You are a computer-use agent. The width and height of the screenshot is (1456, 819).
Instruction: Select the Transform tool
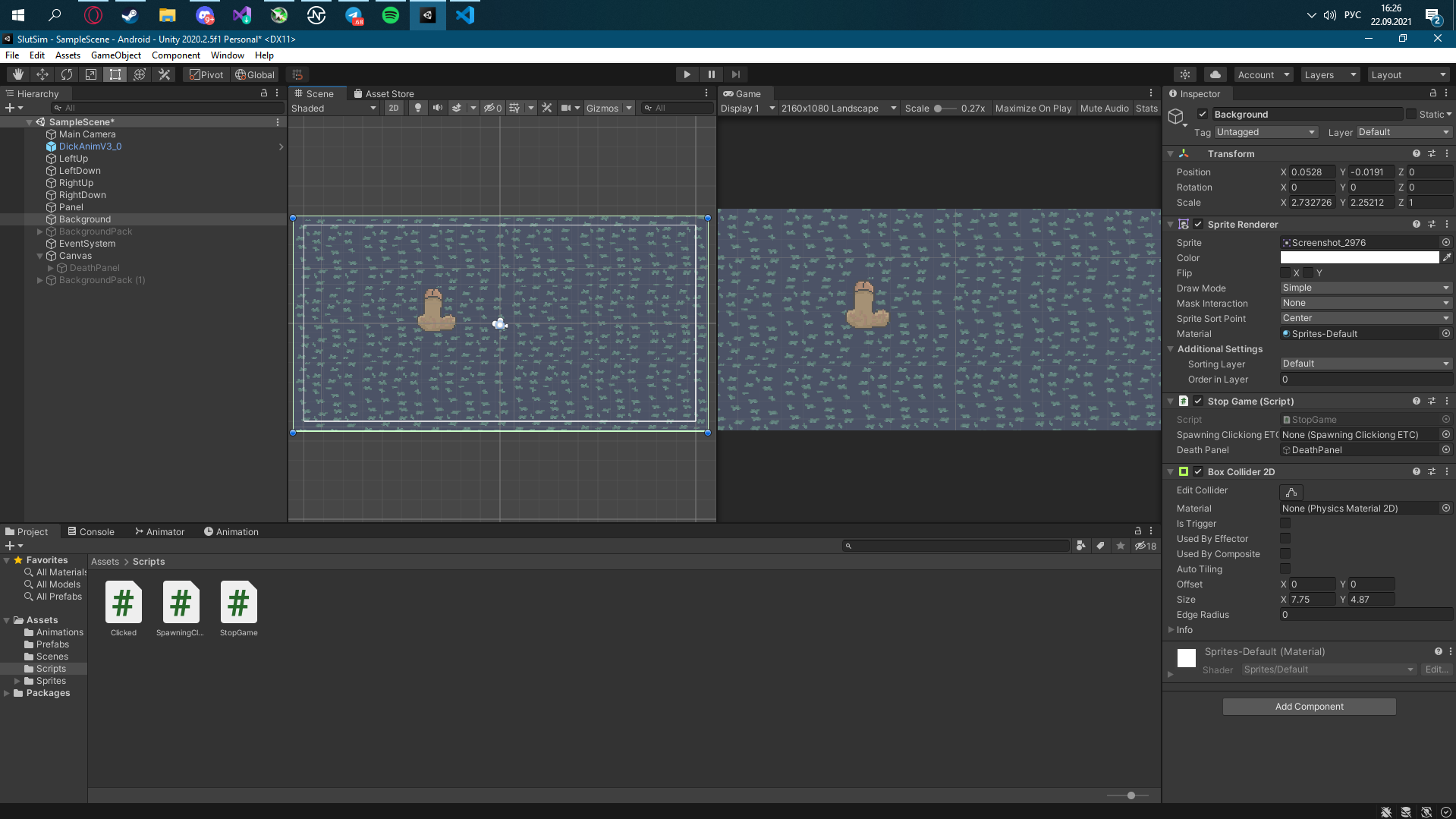click(140, 74)
